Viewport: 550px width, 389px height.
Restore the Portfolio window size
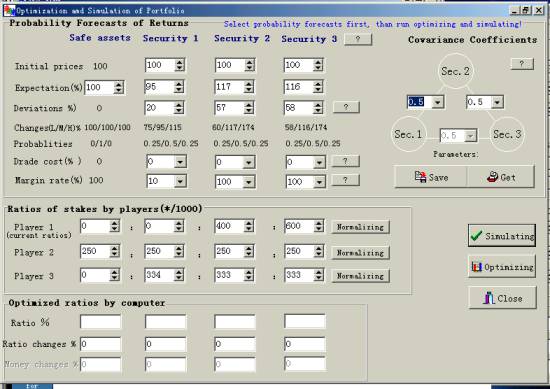(x=526, y=11)
